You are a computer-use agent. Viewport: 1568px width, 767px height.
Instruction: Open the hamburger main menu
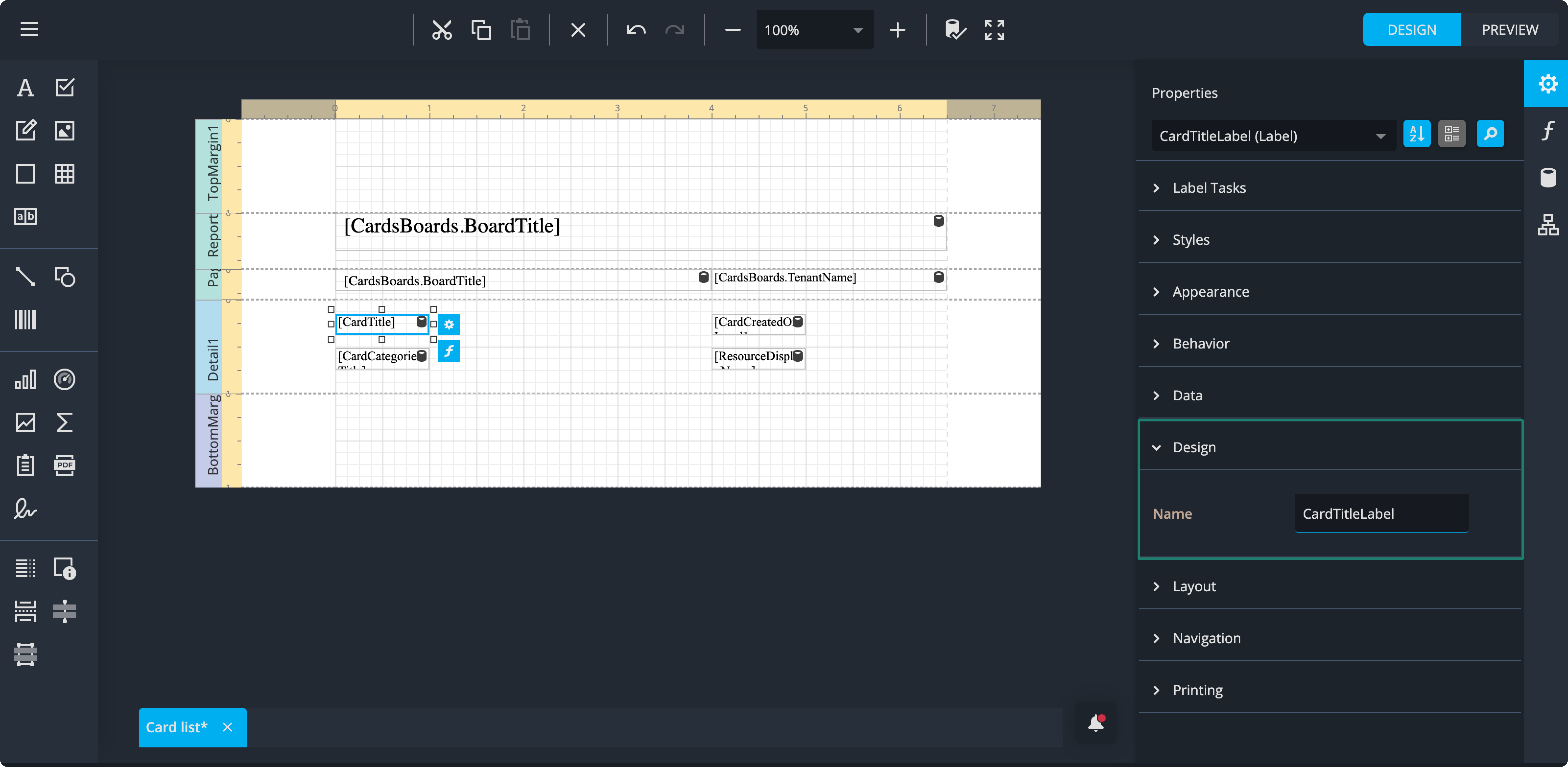click(x=29, y=29)
